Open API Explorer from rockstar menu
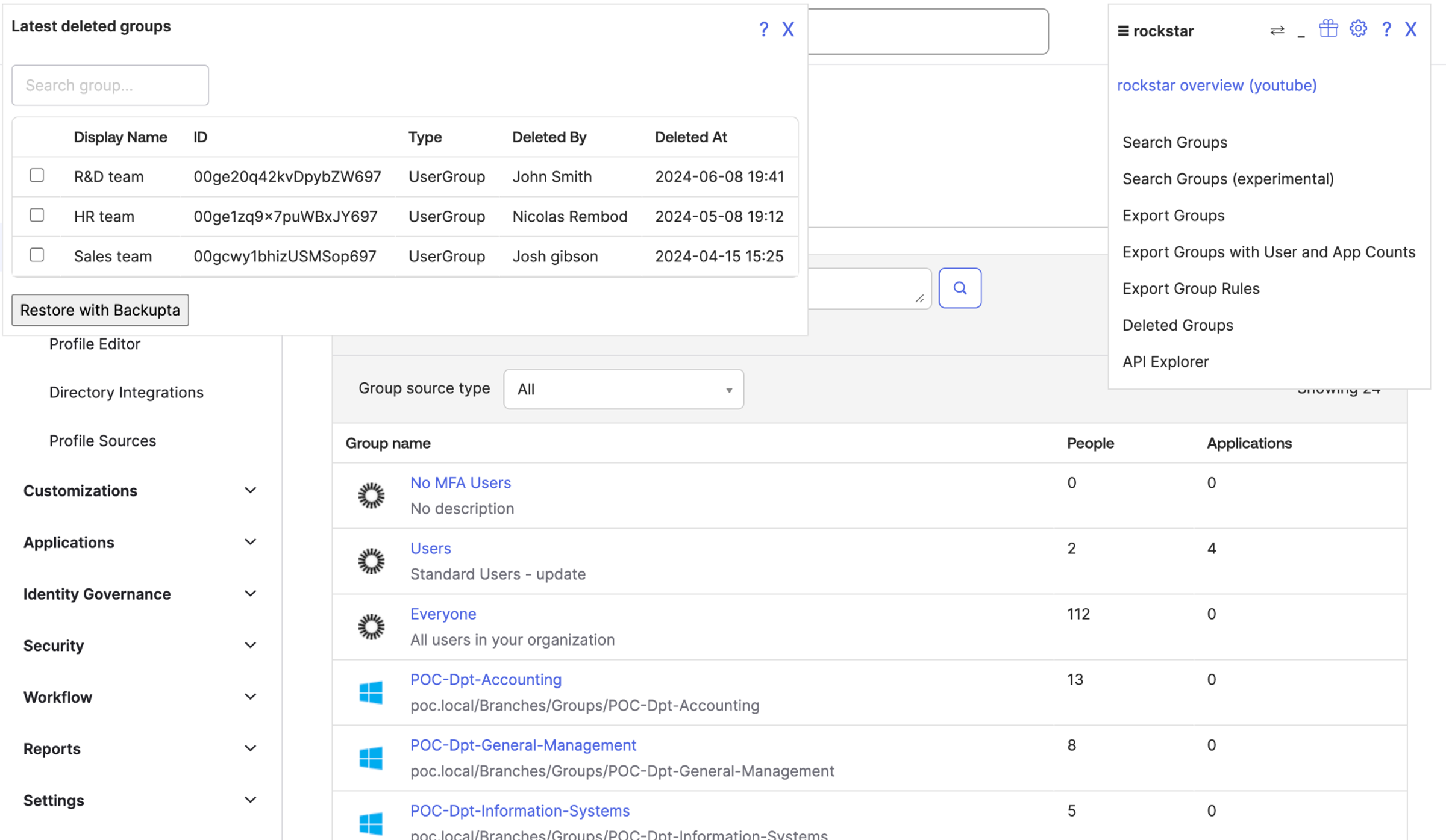The image size is (1446, 840). [x=1165, y=362]
